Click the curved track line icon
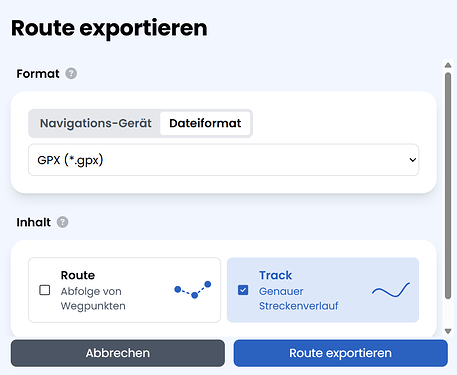457x375 pixels. point(391,290)
